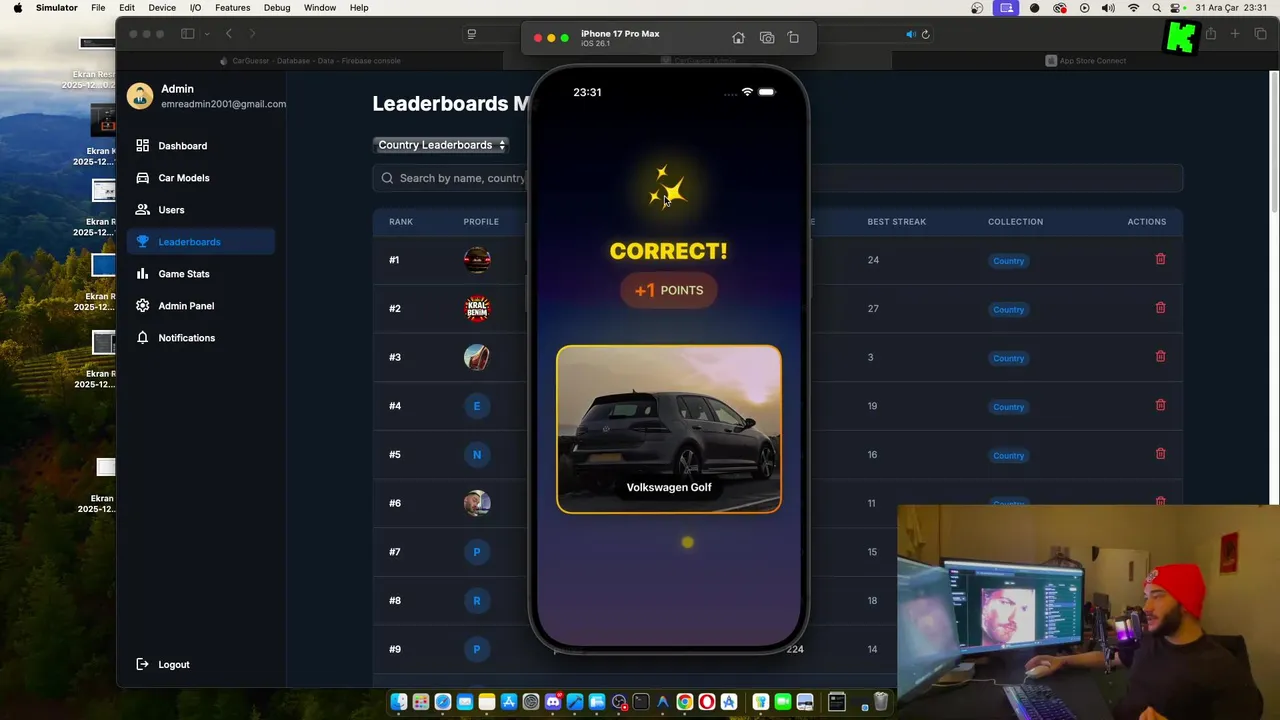Image resolution: width=1280 pixels, height=720 pixels.
Task: Open Finder from the Dock
Action: click(x=399, y=702)
